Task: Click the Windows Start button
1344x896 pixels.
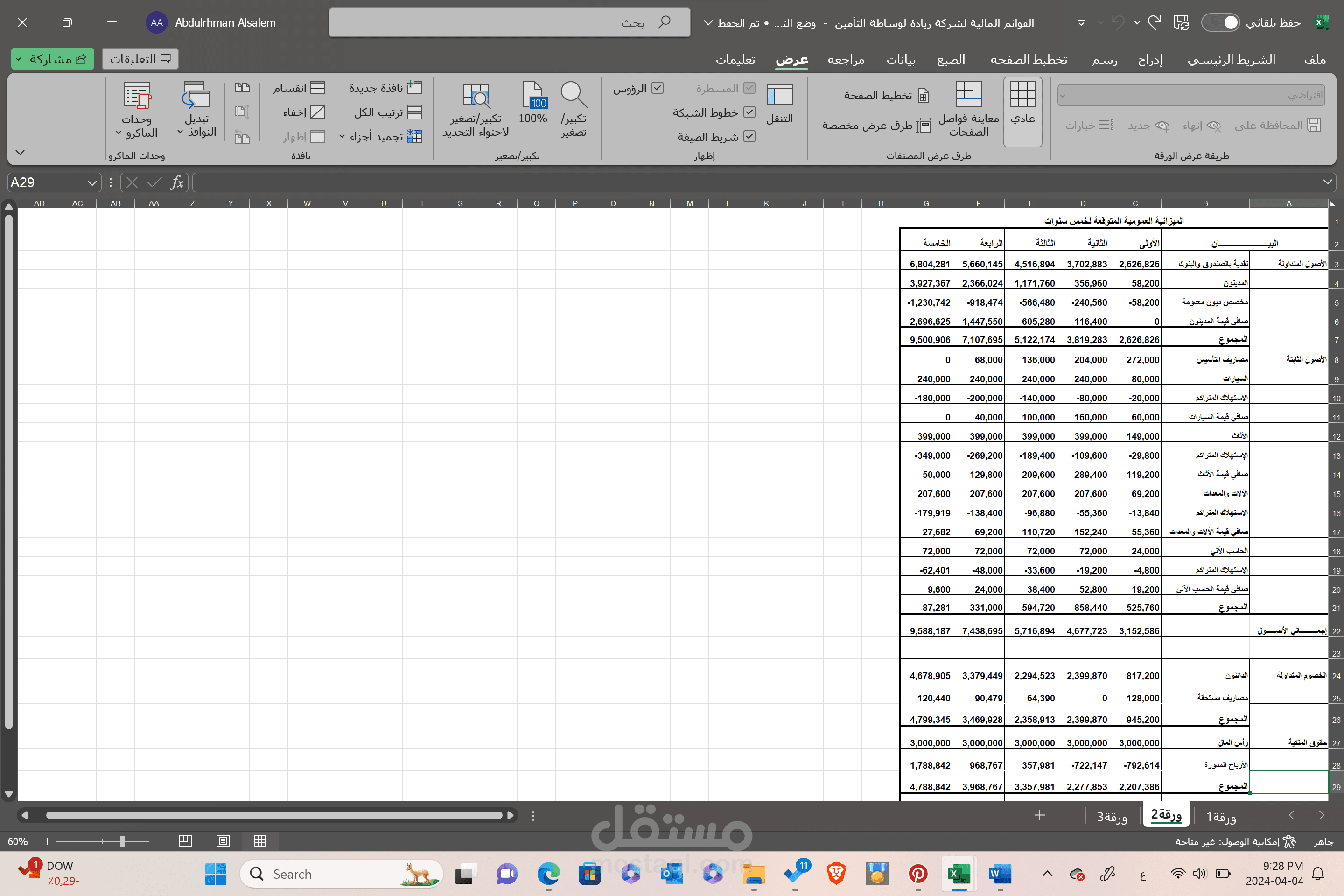Action: (x=216, y=874)
